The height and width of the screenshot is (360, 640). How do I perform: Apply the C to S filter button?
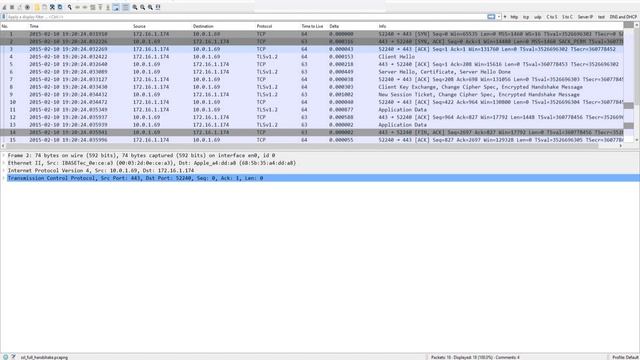coord(552,17)
